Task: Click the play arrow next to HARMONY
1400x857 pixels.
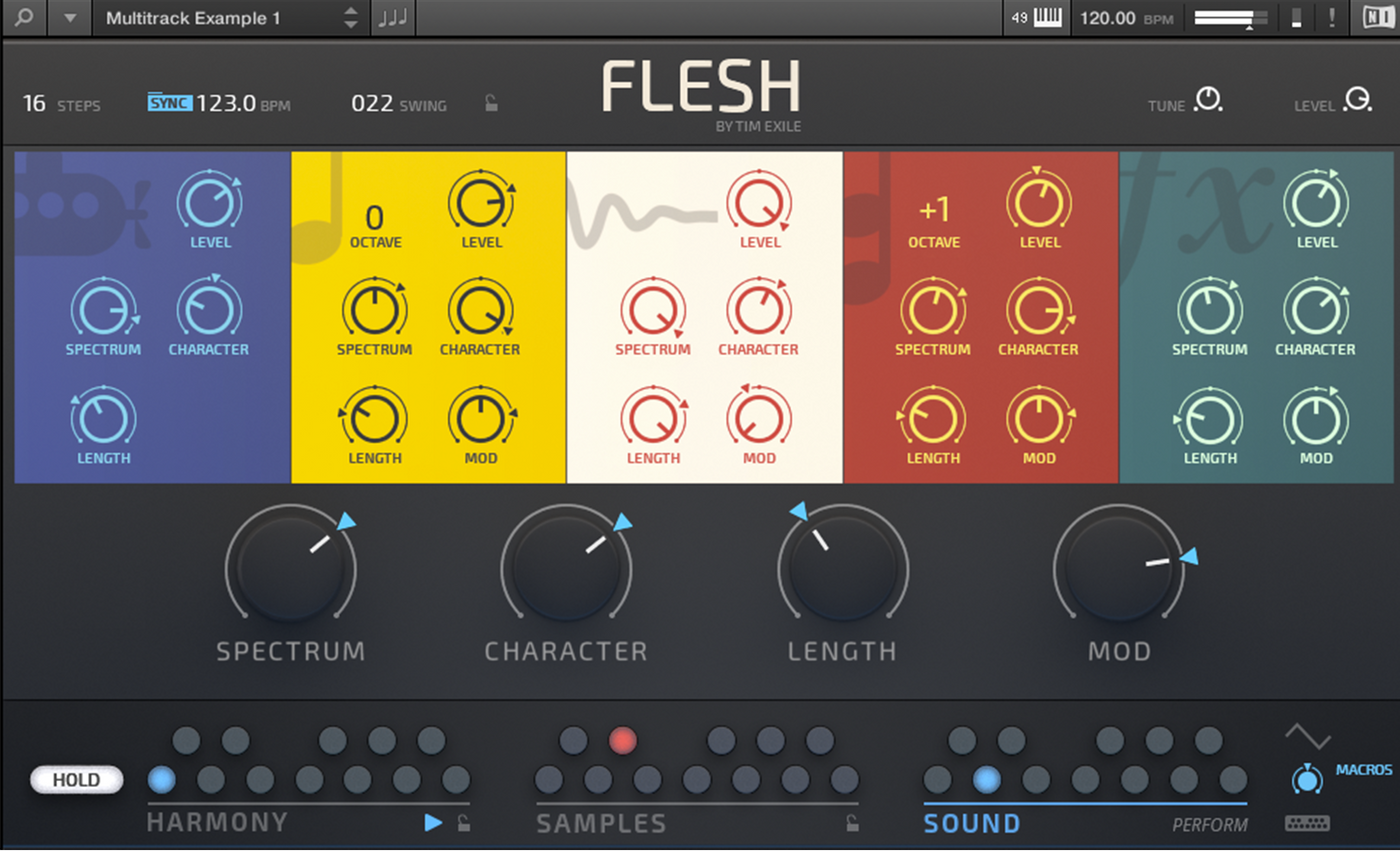Action: coord(433,823)
